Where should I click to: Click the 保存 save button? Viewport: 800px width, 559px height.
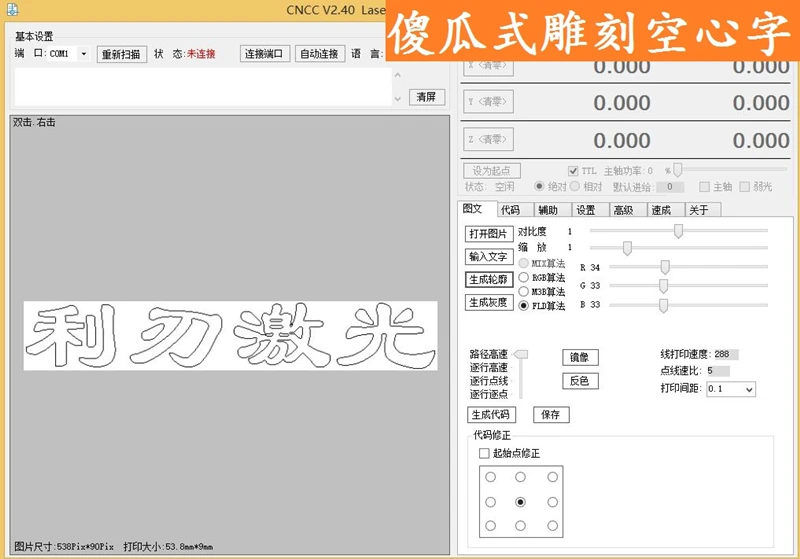click(551, 414)
